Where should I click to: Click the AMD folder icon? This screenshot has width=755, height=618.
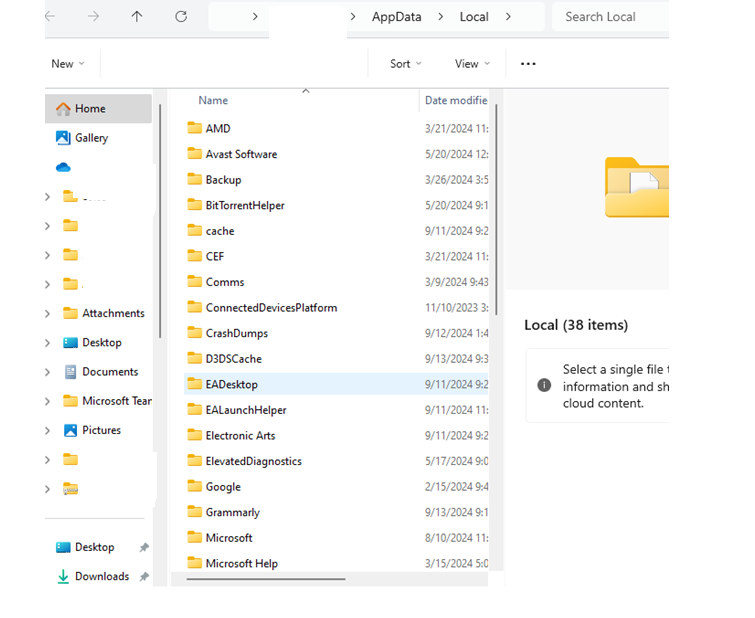195,128
